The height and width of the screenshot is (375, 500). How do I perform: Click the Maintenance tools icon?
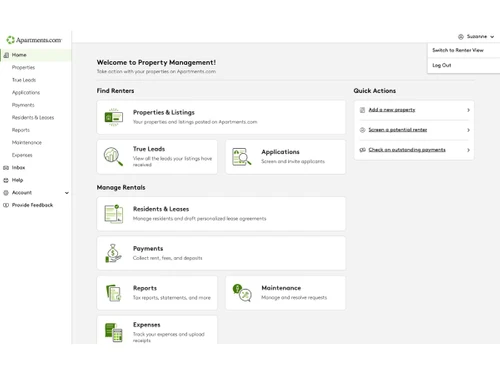(242, 293)
